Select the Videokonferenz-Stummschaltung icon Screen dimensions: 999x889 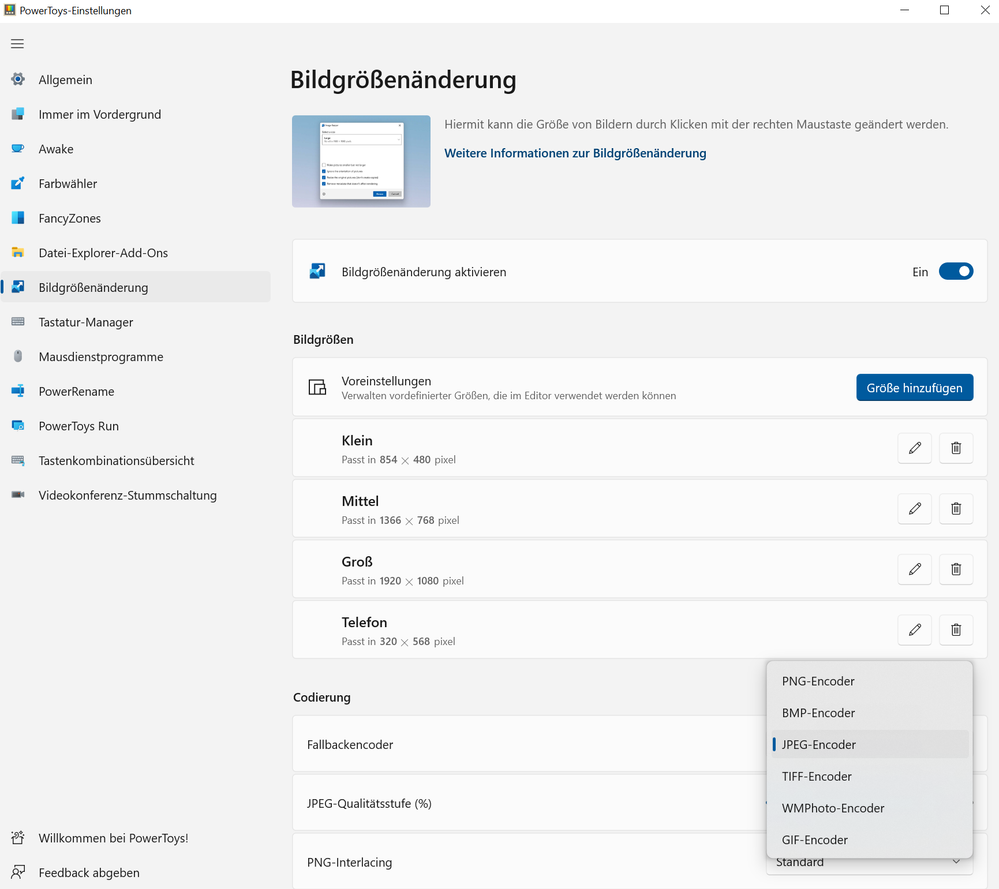pyautogui.click(x=18, y=495)
